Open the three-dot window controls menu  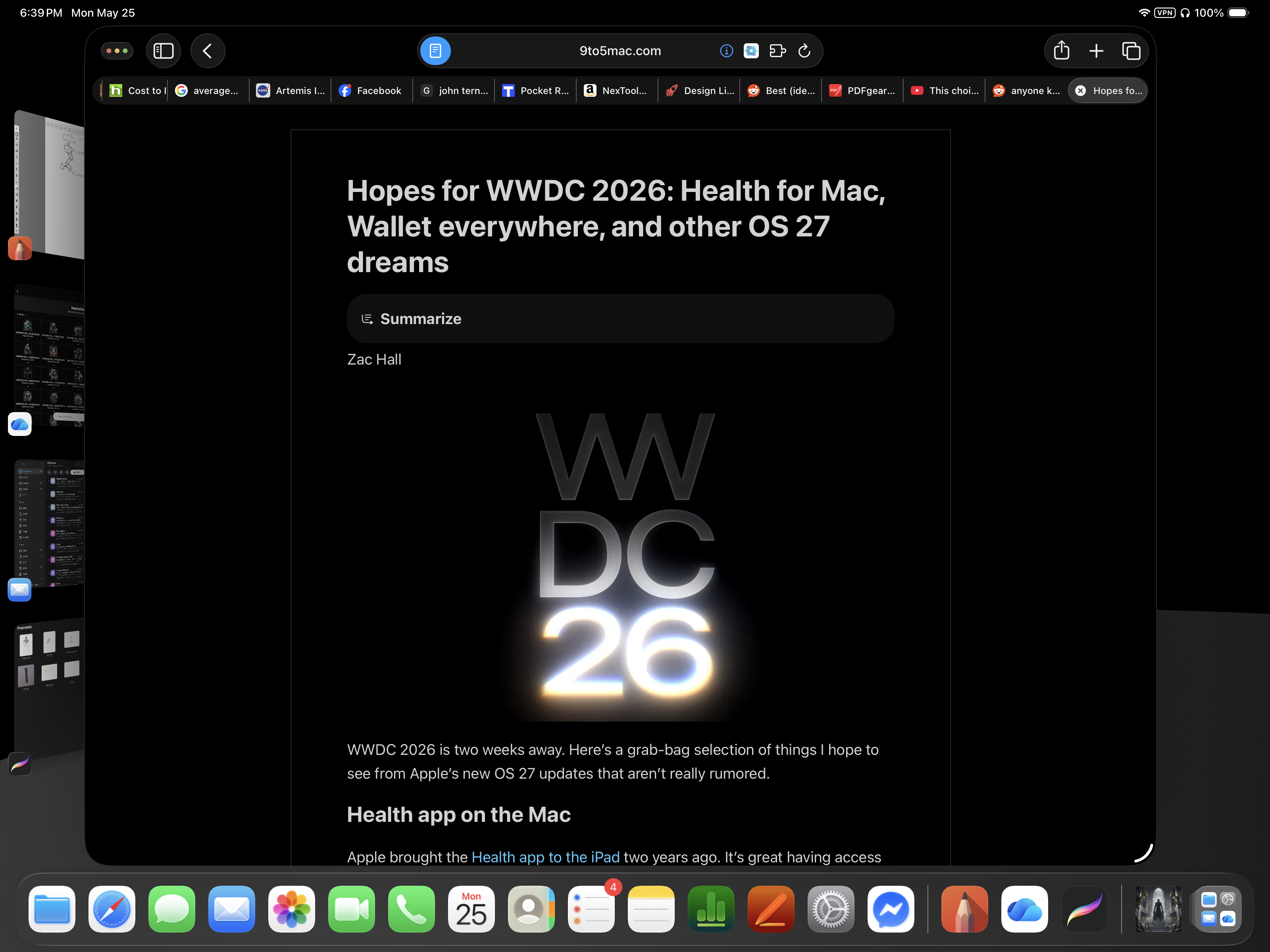tap(117, 51)
